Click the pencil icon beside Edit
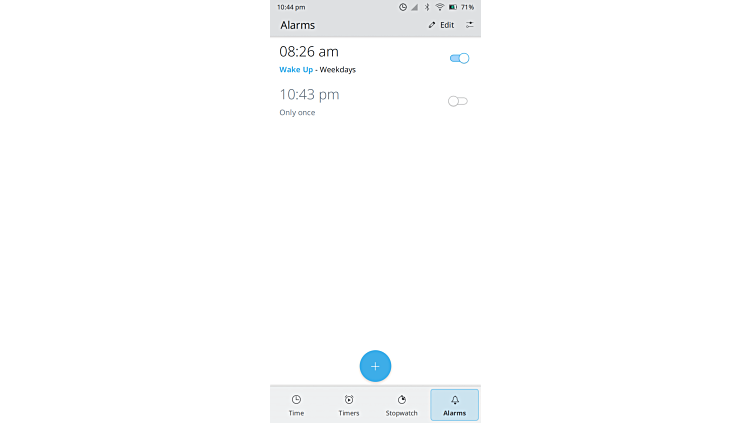752x423 pixels. pos(432,25)
